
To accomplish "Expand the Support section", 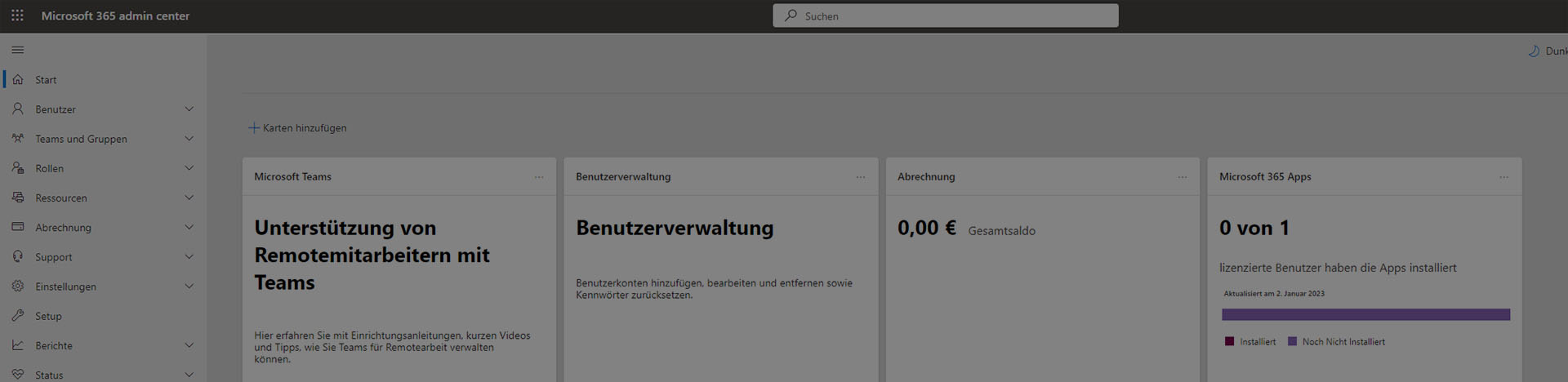I will click(189, 257).
